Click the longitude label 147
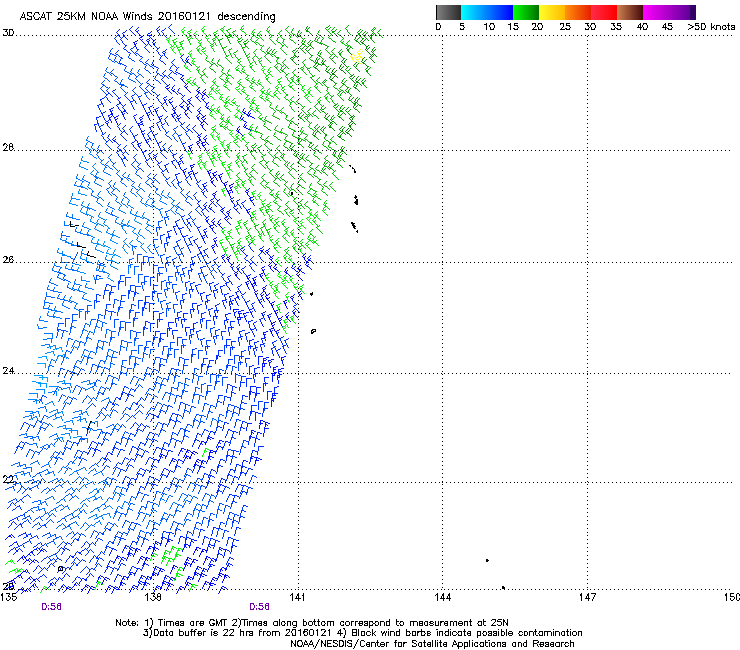This screenshot has width=740, height=650. 587,597
